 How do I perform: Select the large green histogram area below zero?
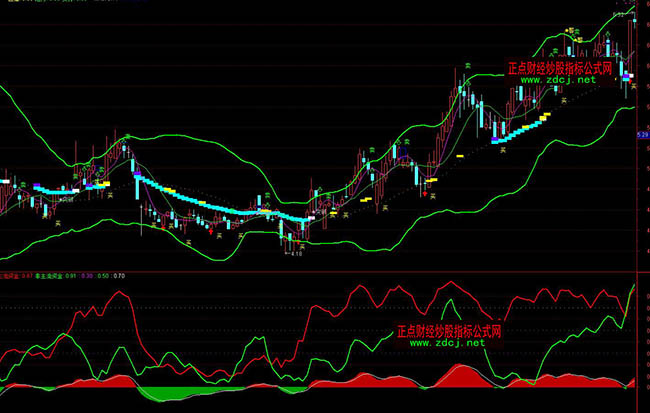pos(158,393)
